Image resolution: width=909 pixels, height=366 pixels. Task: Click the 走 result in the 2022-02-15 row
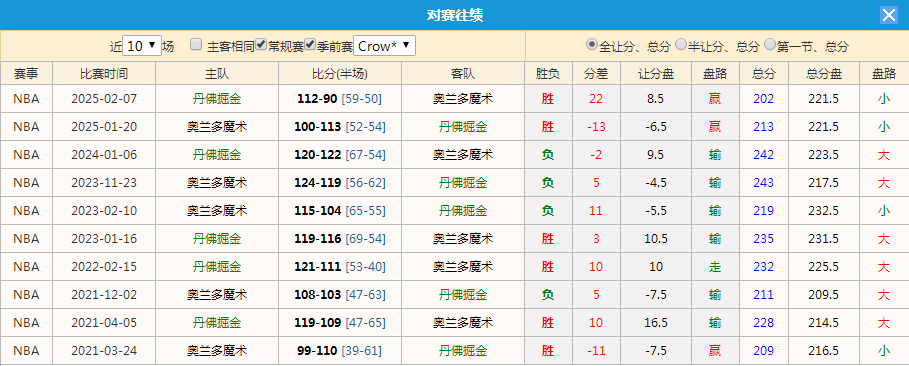[x=715, y=267]
